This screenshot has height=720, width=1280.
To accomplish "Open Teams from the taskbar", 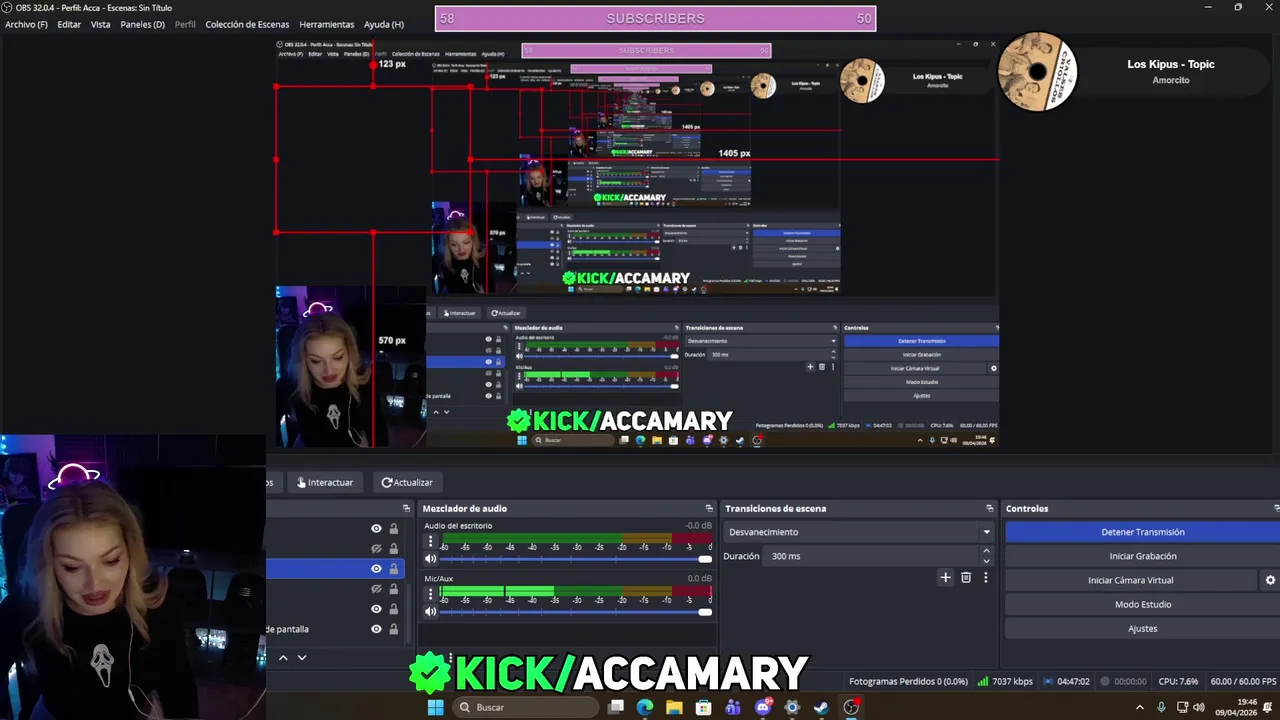I will (733, 707).
